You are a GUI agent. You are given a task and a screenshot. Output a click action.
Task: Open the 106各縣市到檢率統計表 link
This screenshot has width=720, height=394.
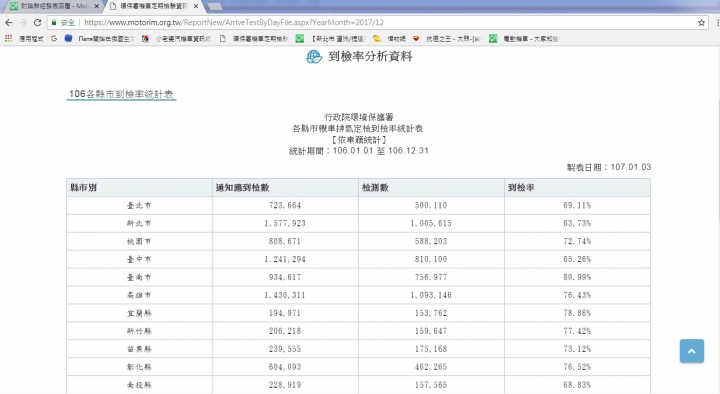pos(121,94)
